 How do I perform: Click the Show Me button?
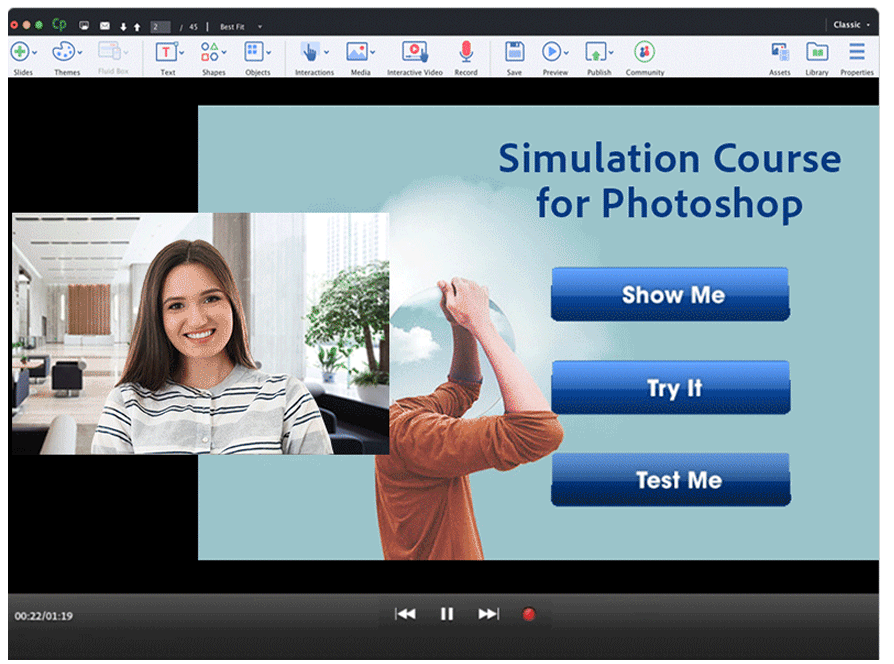pos(670,294)
